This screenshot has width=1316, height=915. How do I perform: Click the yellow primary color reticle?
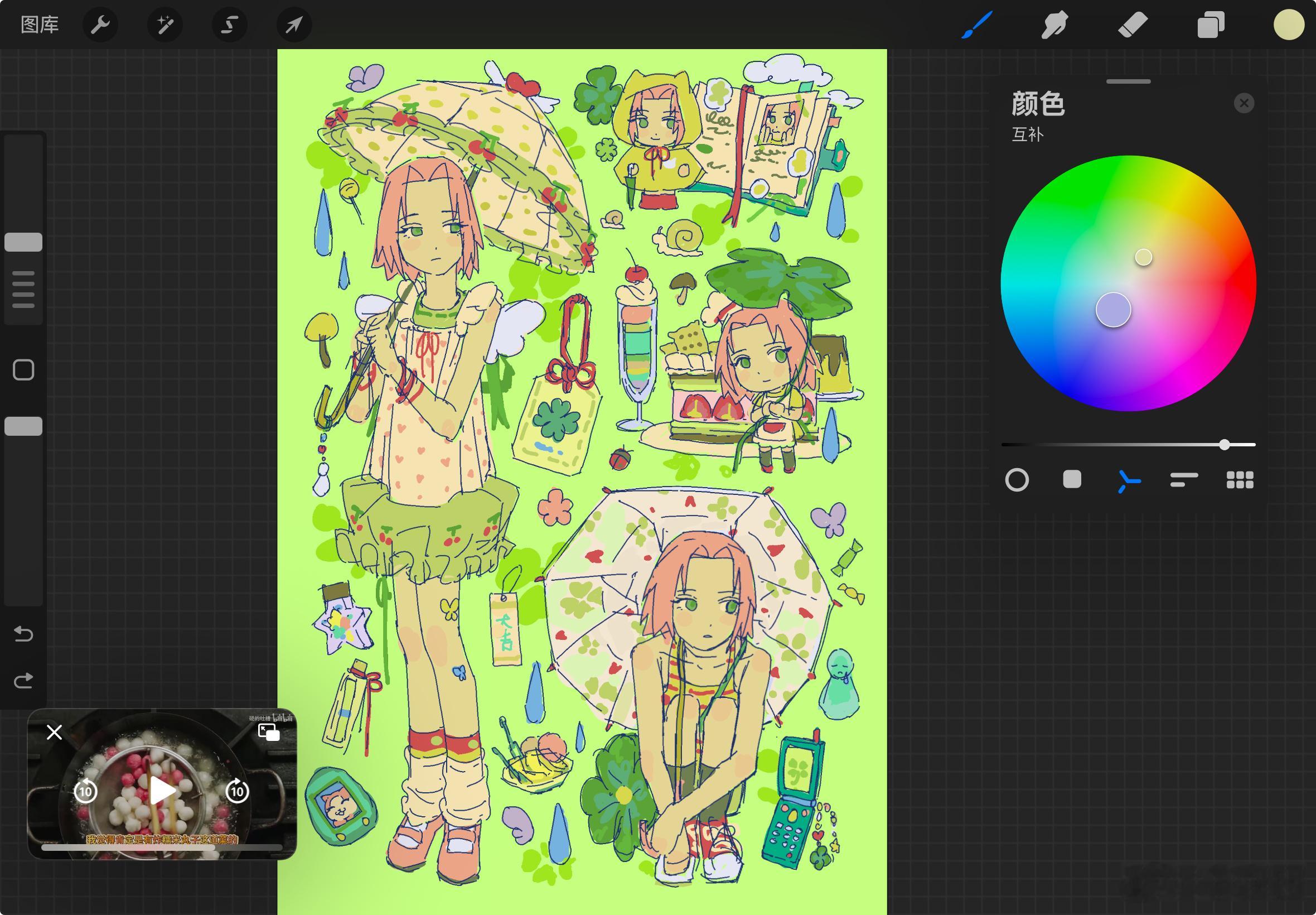click(x=1144, y=257)
